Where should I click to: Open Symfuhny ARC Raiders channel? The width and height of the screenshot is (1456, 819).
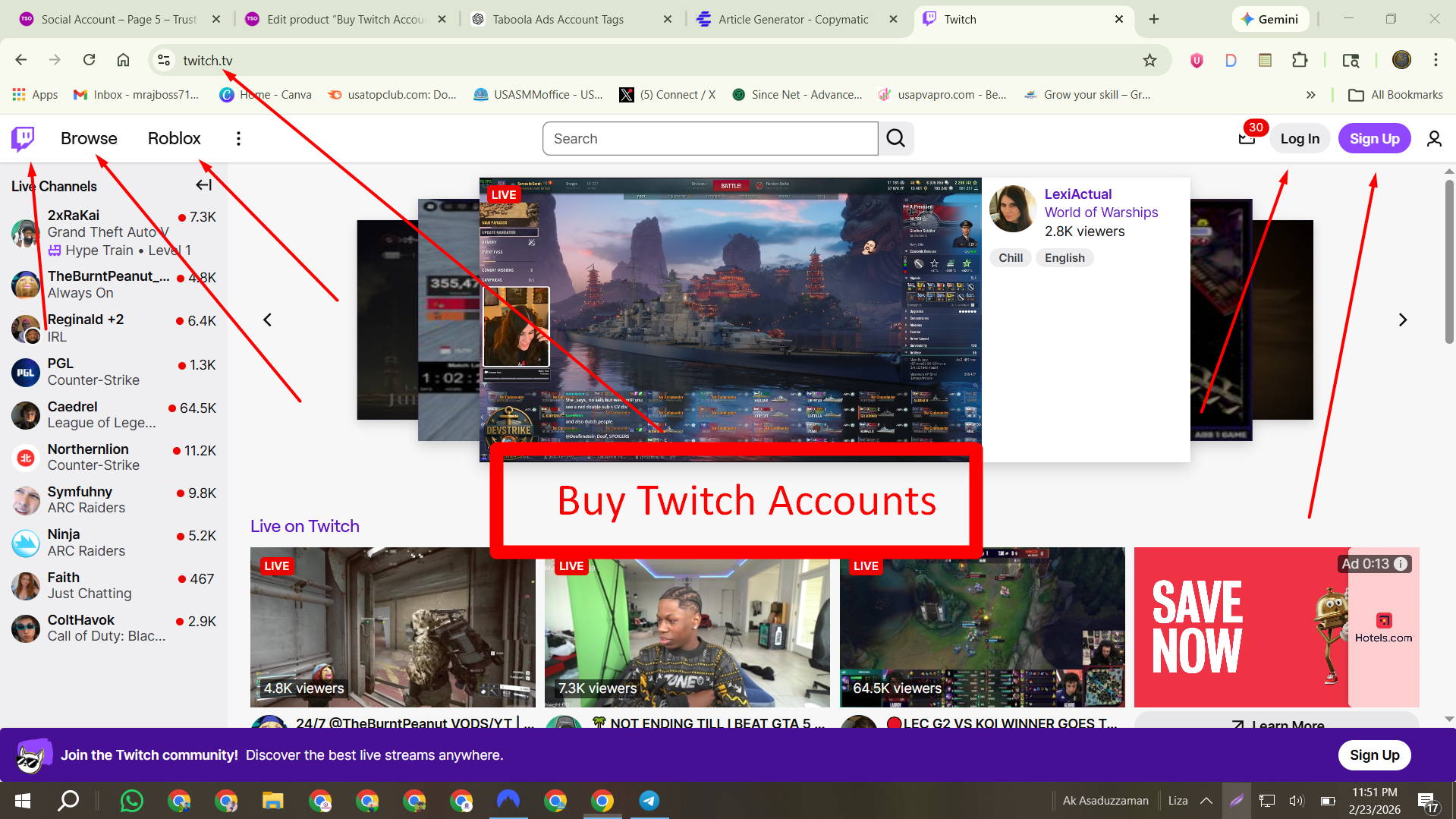114,499
